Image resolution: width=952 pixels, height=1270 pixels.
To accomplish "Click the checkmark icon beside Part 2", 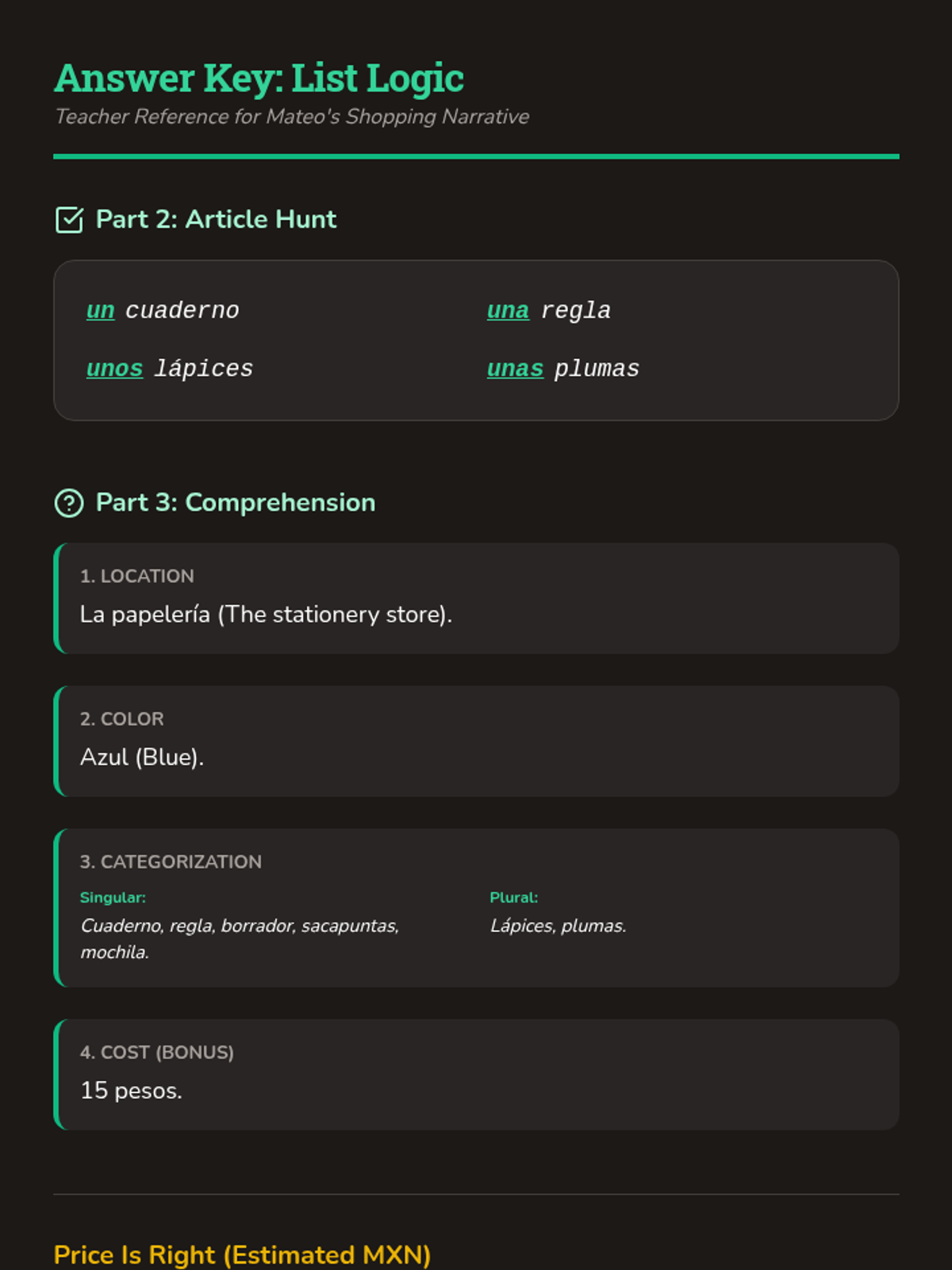I will coord(69,220).
